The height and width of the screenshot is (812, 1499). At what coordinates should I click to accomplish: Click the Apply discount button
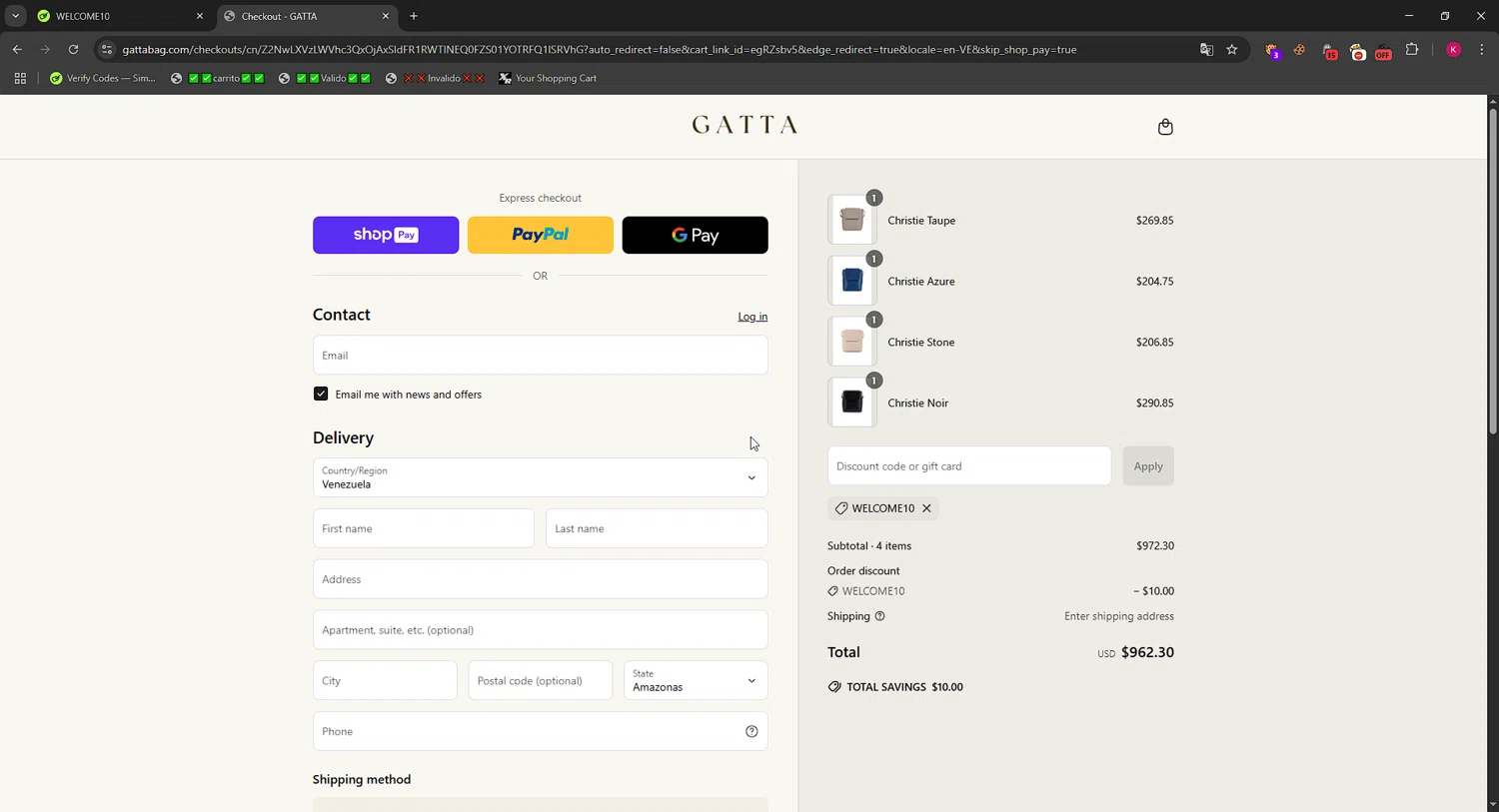[1147, 466]
